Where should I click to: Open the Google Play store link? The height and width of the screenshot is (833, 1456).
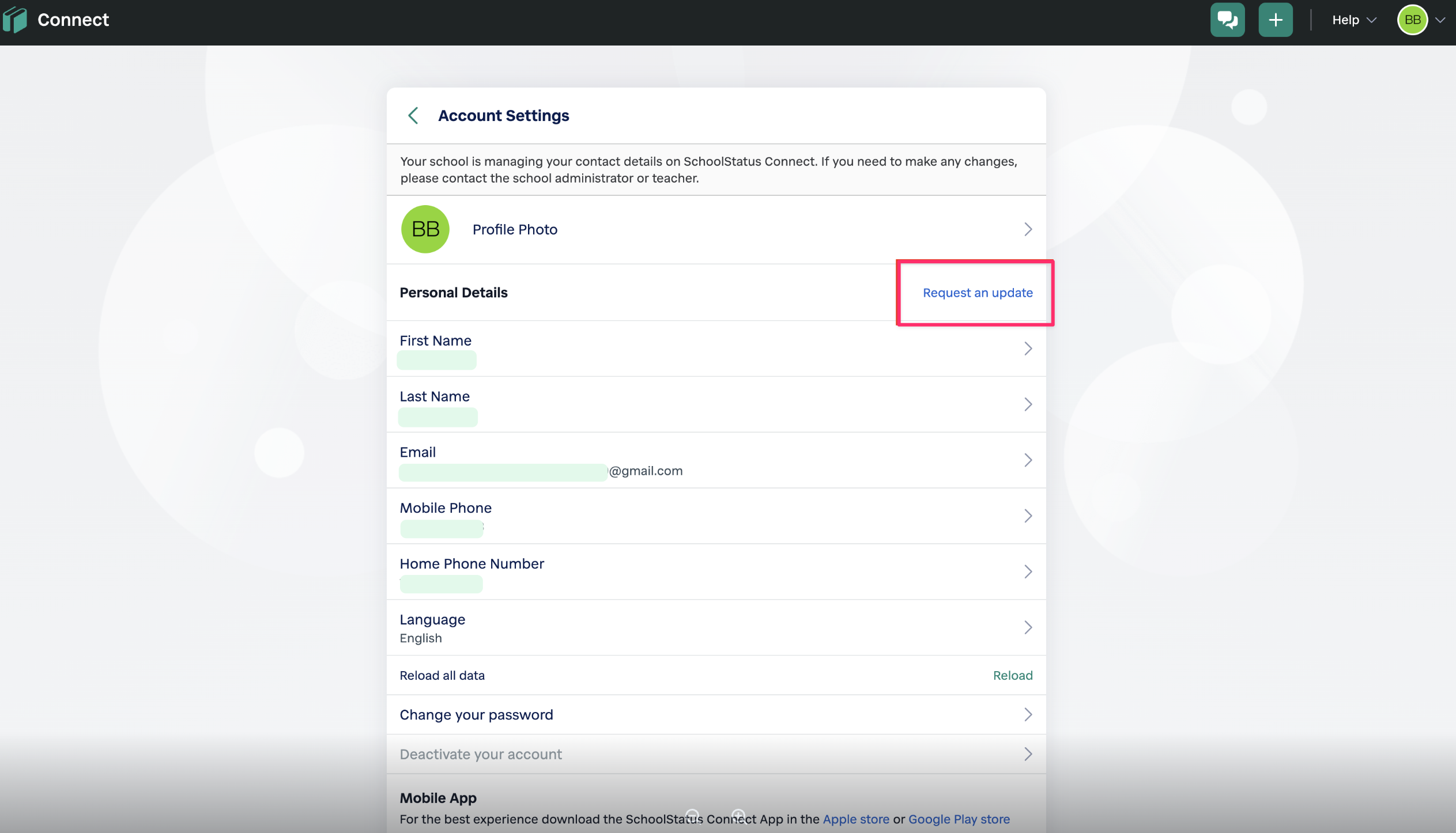coord(959,819)
